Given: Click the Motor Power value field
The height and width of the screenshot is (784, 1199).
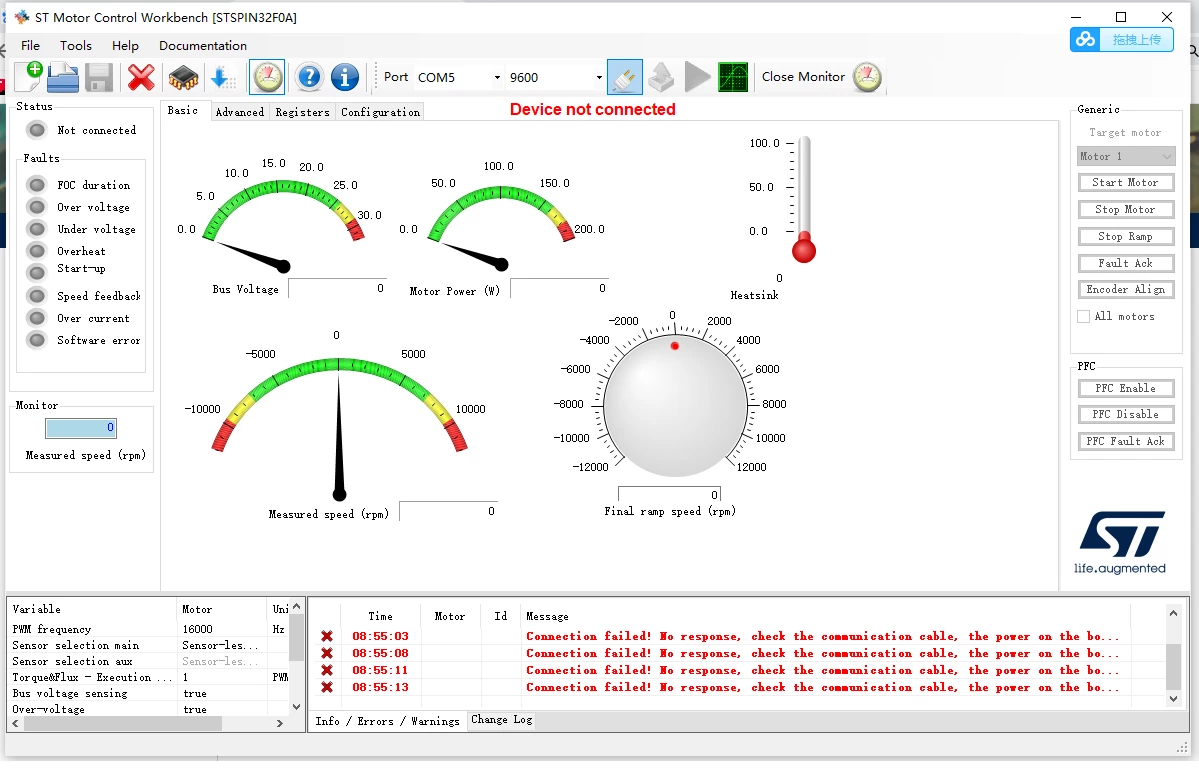Looking at the screenshot, I should click(559, 288).
